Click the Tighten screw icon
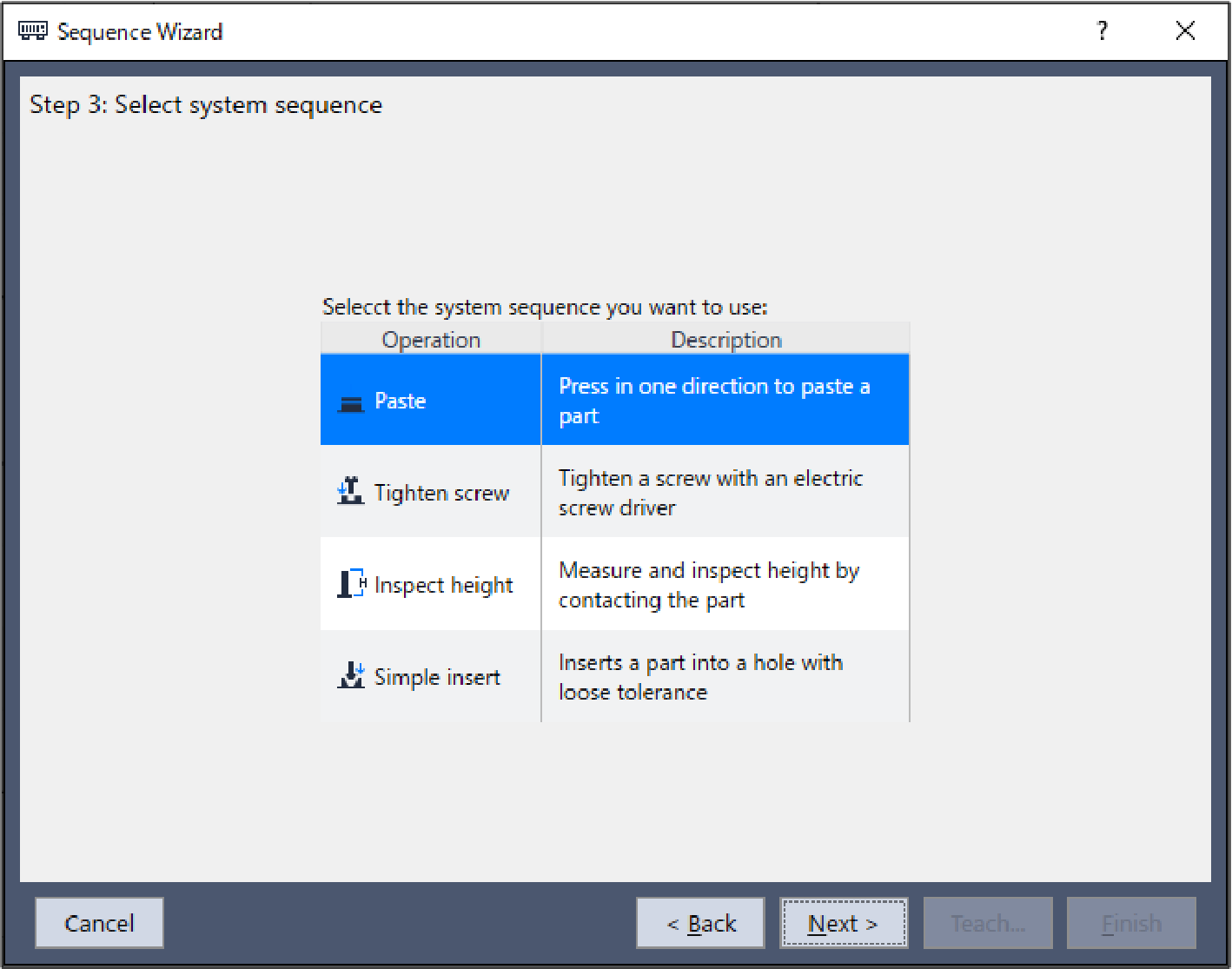The height and width of the screenshot is (969, 1232). 350,493
